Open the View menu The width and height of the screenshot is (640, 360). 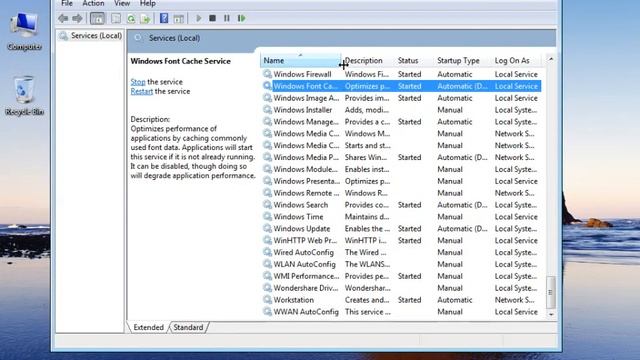click(x=122, y=3)
